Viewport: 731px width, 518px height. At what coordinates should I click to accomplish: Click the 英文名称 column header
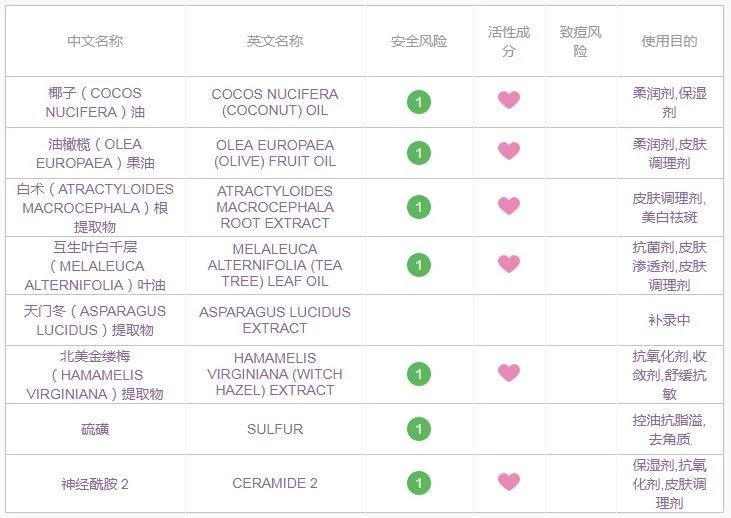pos(275,42)
